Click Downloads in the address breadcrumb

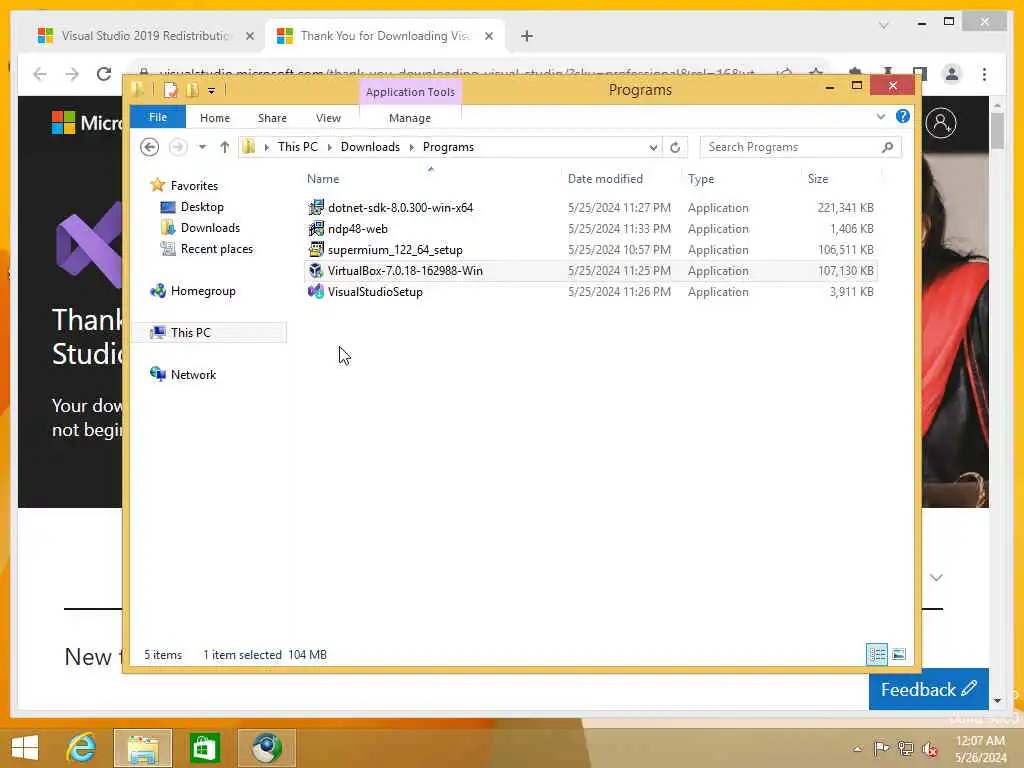click(370, 147)
